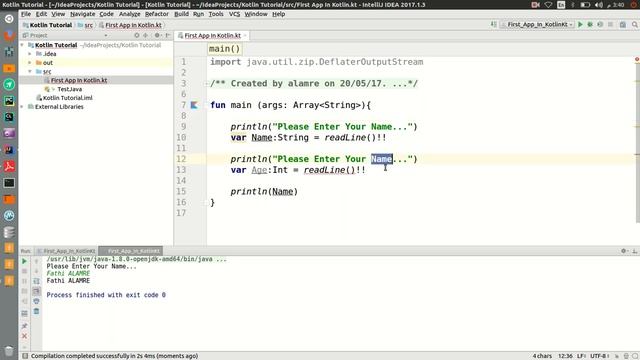
Task: Close the First App In Kotlin.kt tab
Action: (245, 36)
